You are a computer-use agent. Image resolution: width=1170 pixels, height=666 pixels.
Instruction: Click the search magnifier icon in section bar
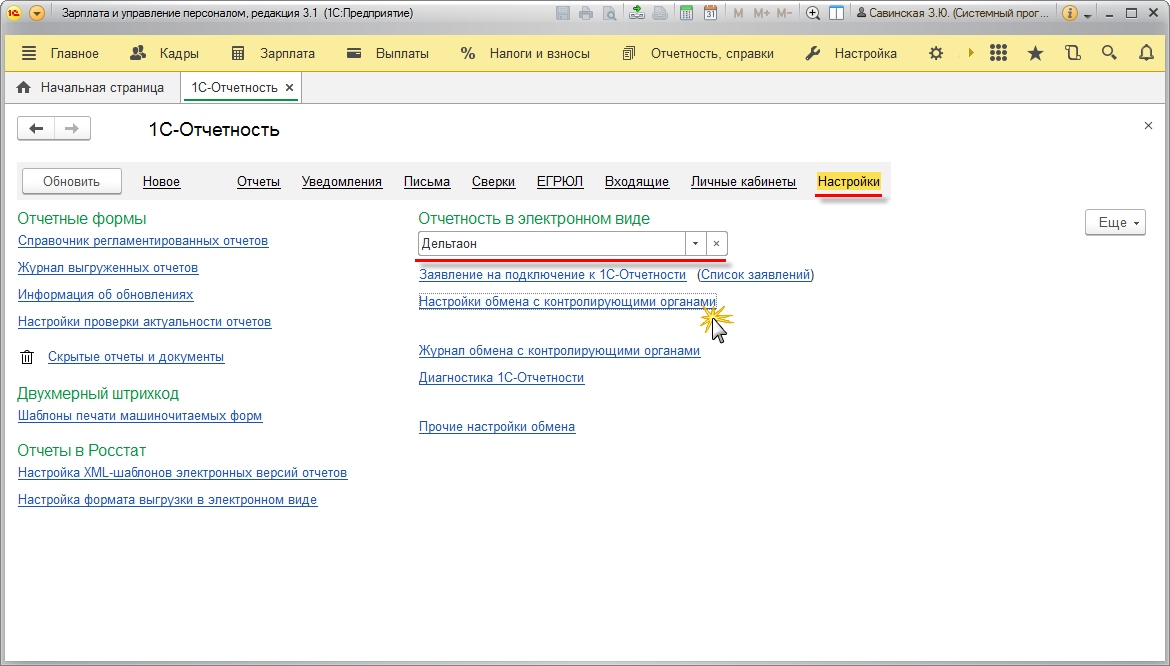tap(1110, 53)
